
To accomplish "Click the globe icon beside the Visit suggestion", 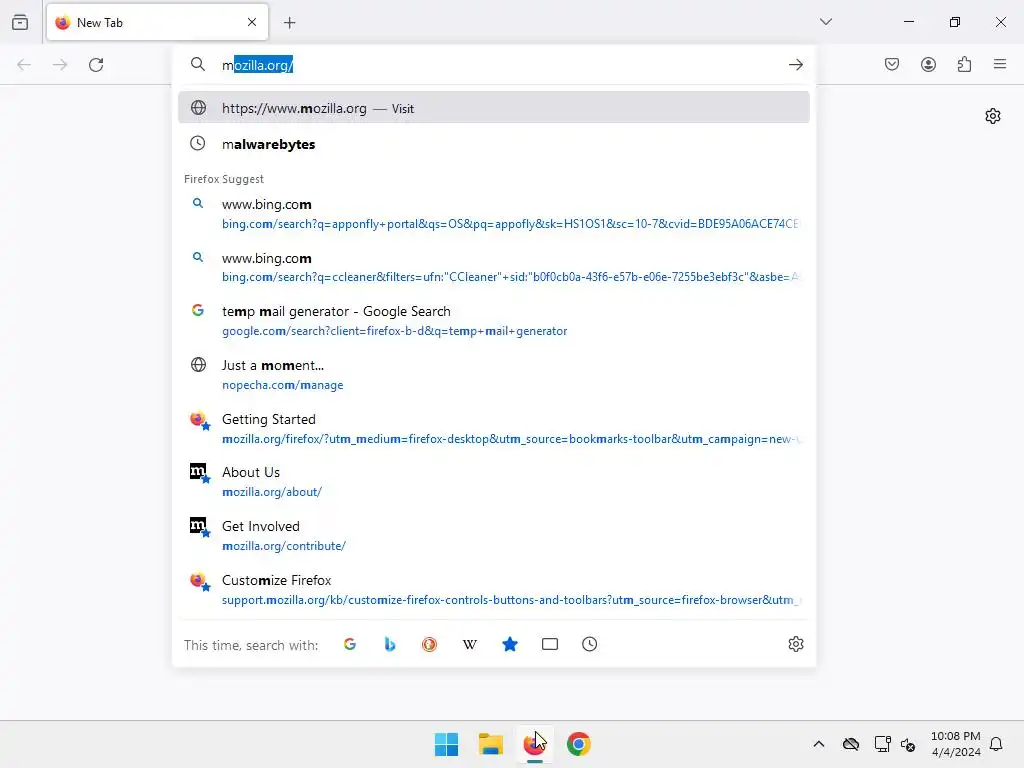I will (199, 108).
